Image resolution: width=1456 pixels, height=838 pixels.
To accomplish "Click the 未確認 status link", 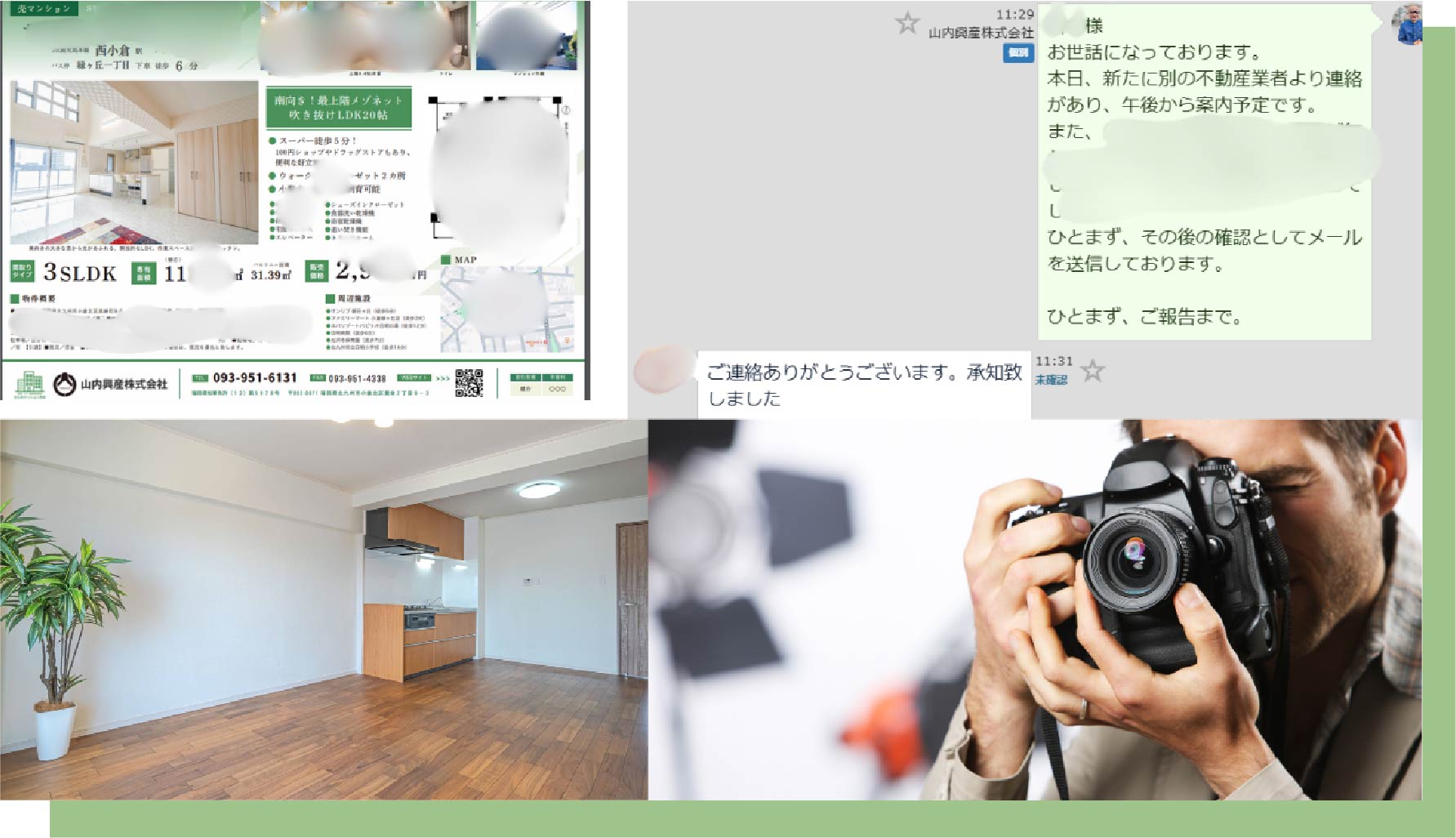I will point(1051,380).
